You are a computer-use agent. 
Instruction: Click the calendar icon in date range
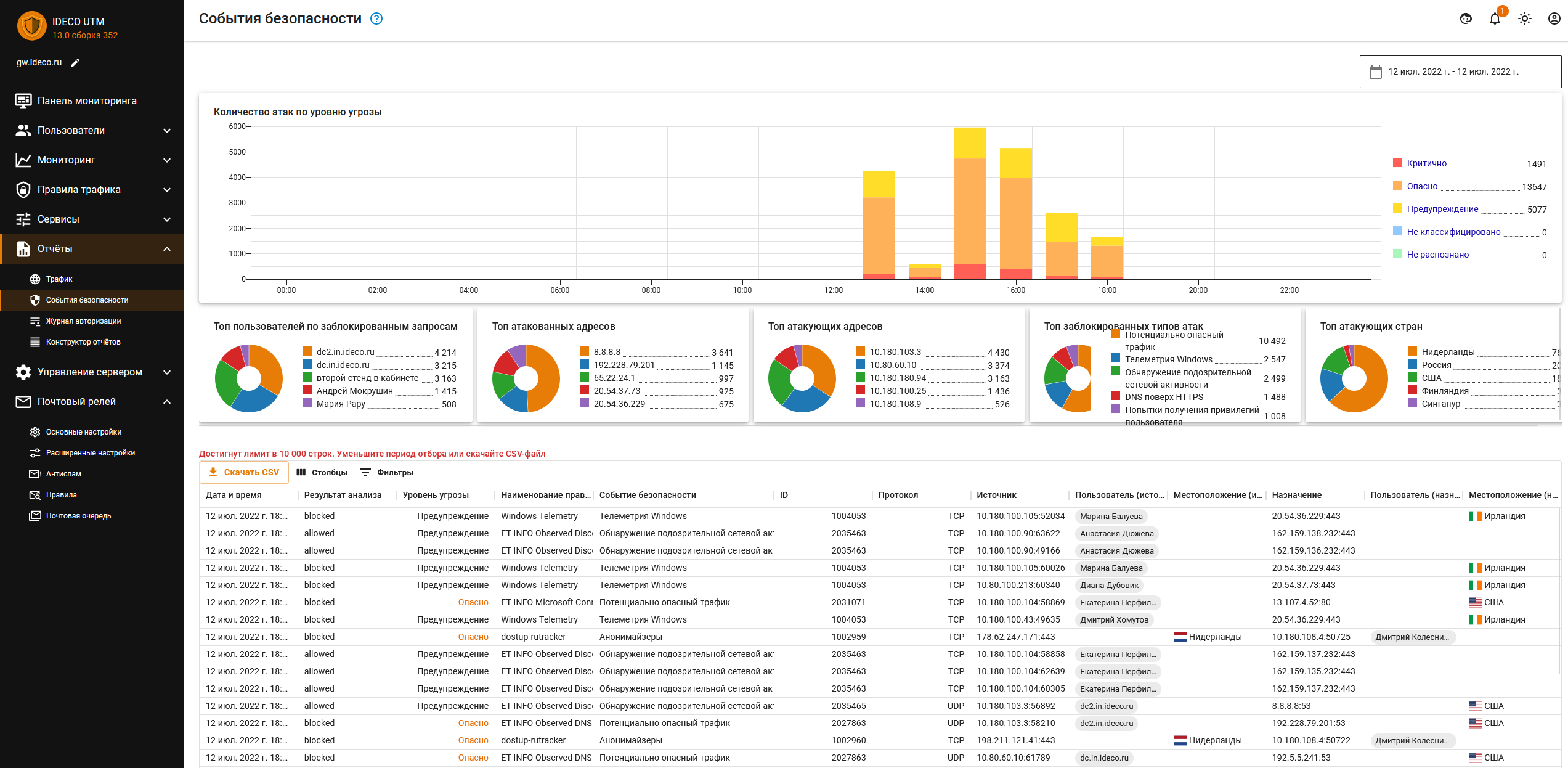(1375, 72)
